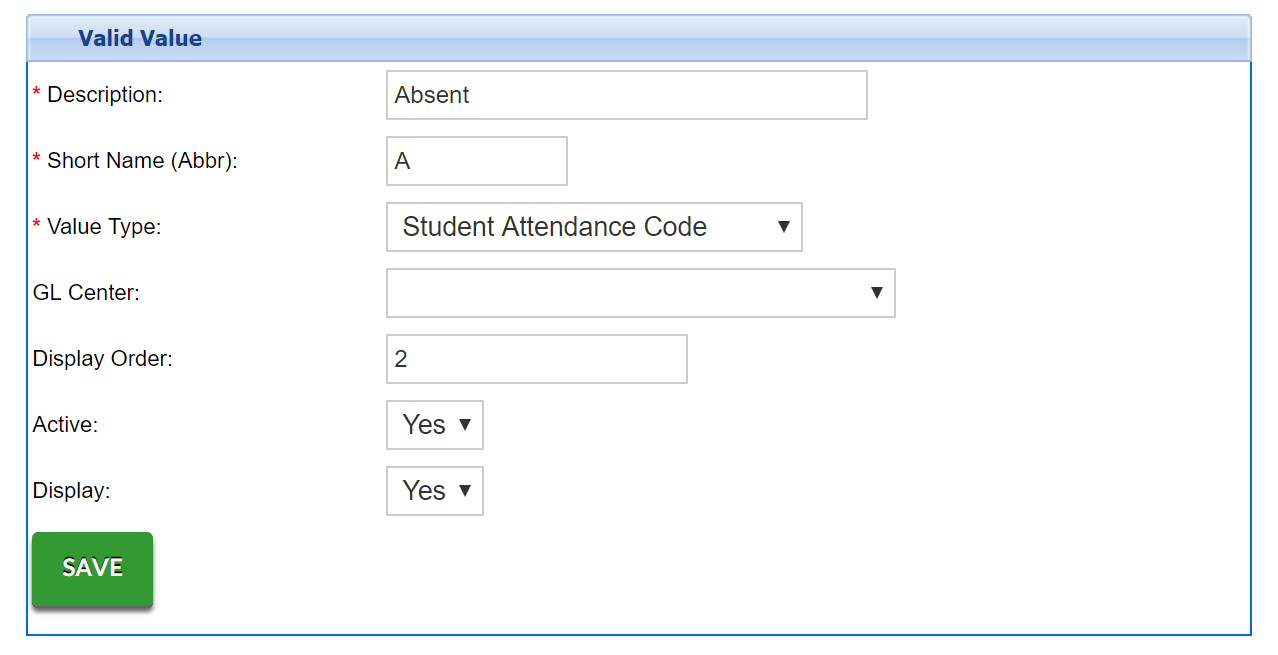Open the Active Yes/No dropdown
The image size is (1278, 655).
coord(434,425)
